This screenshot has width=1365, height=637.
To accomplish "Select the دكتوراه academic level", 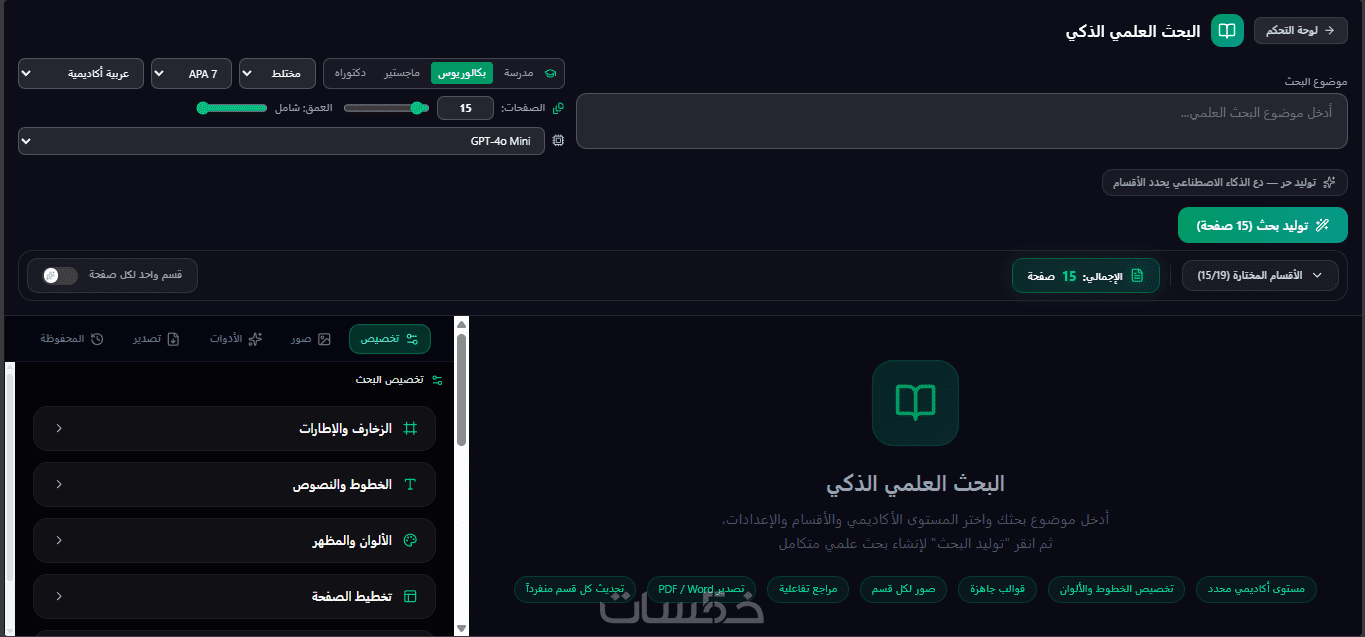I will (350, 73).
